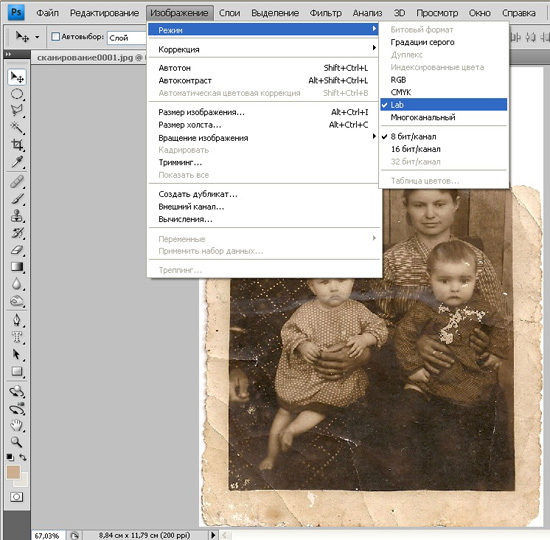Open the Фильтр menu
The height and width of the screenshot is (540, 550).
coord(325,13)
